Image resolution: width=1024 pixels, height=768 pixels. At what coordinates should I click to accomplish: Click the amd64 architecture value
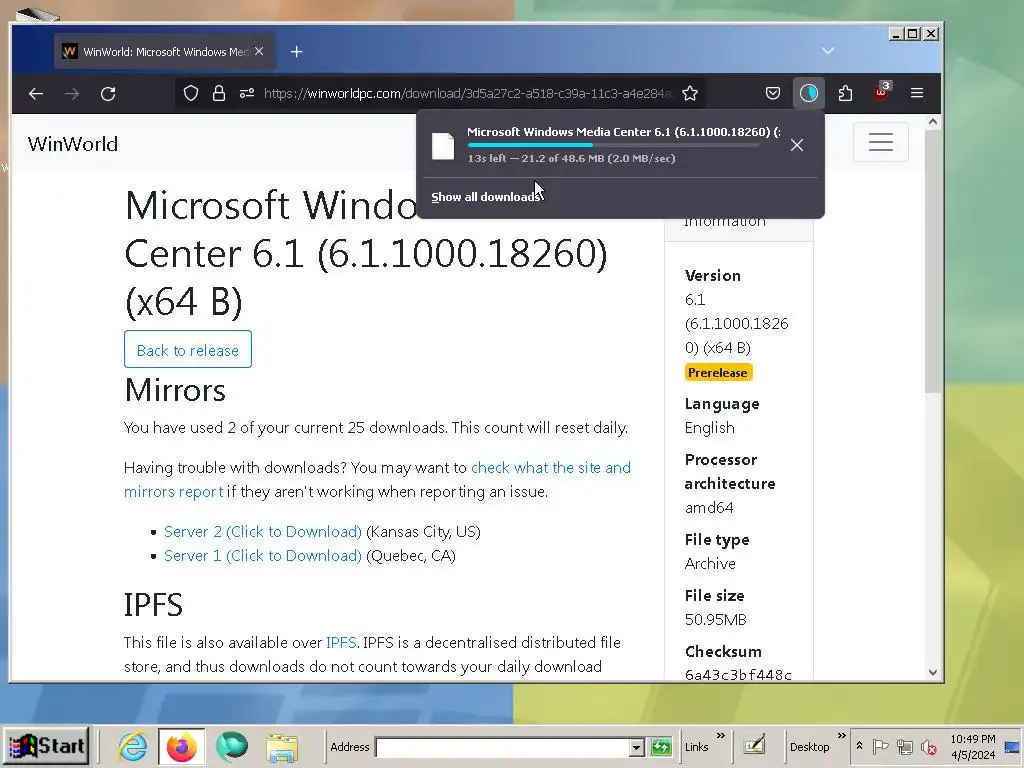coord(709,507)
